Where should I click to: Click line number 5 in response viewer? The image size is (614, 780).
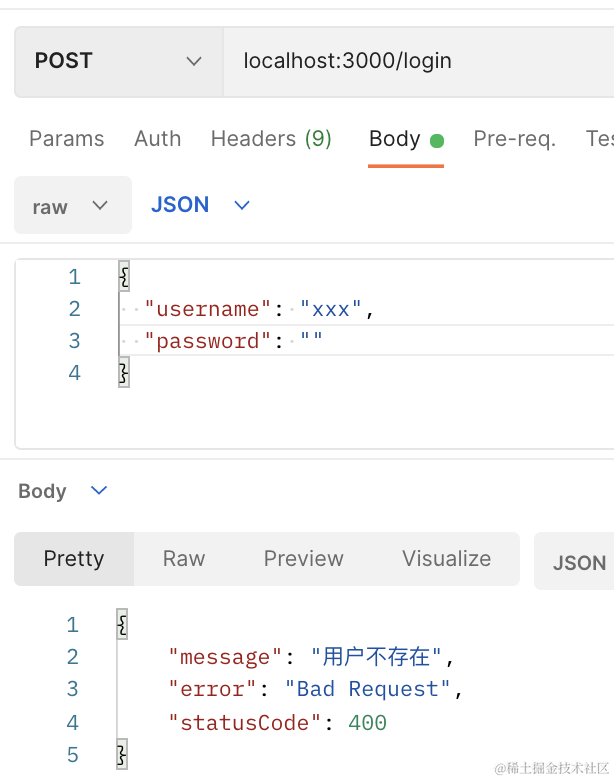click(73, 755)
